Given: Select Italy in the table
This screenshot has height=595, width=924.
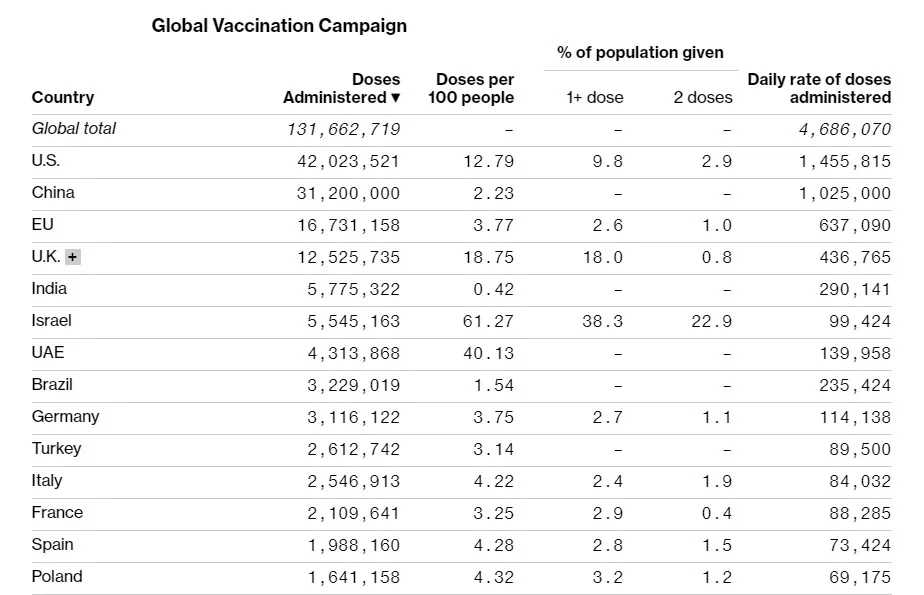Looking at the screenshot, I should point(47,480).
